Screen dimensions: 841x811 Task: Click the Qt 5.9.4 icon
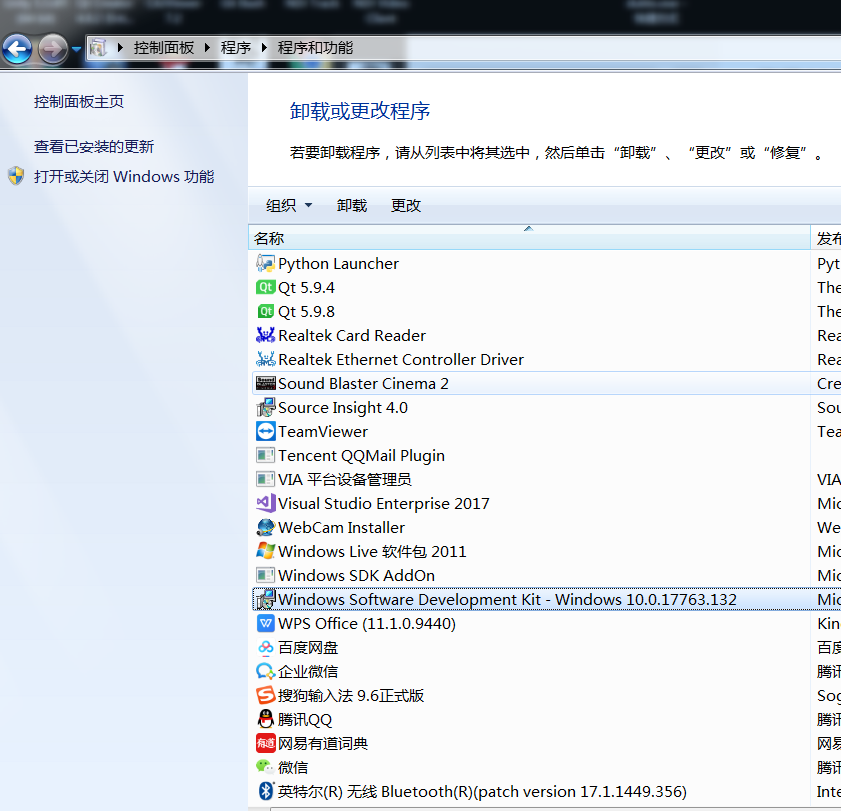point(265,287)
